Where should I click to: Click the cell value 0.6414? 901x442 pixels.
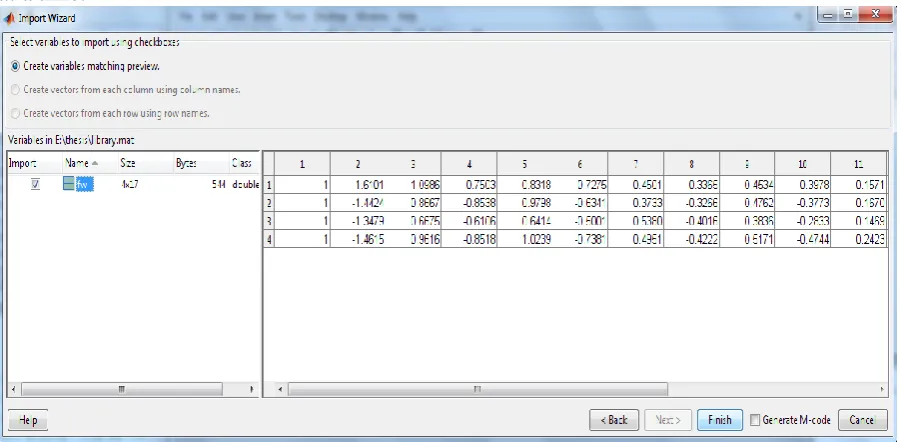pyautogui.click(x=525, y=220)
